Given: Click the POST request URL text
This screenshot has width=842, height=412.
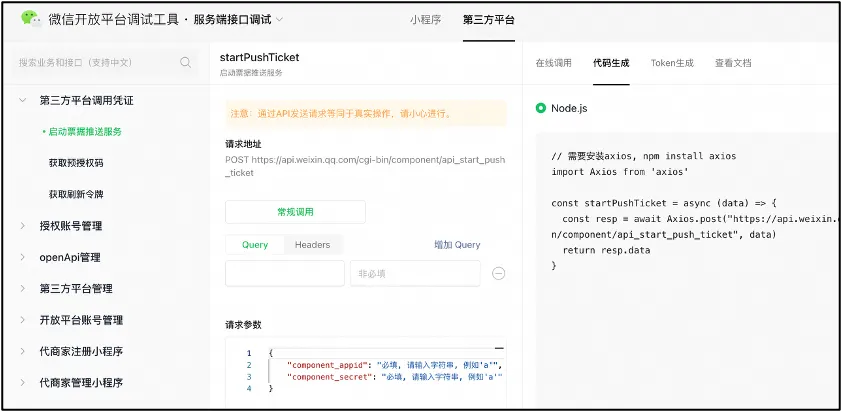Looking at the screenshot, I should coord(365,167).
